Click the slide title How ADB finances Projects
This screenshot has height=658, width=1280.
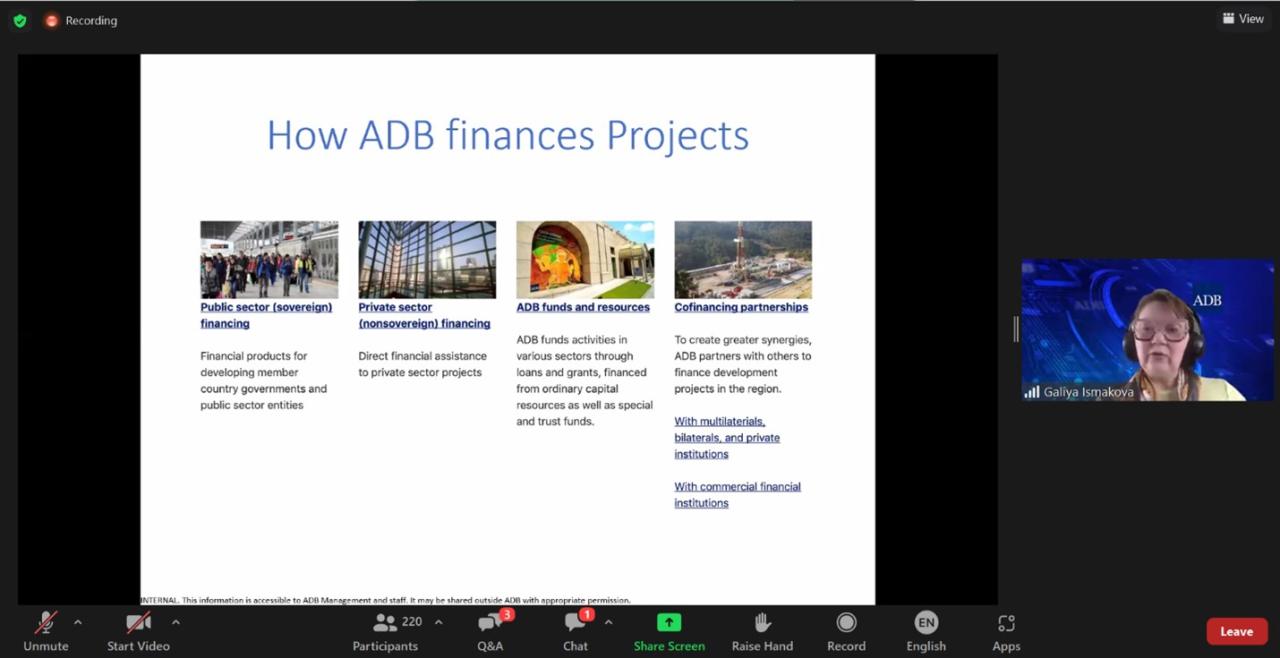coord(508,135)
